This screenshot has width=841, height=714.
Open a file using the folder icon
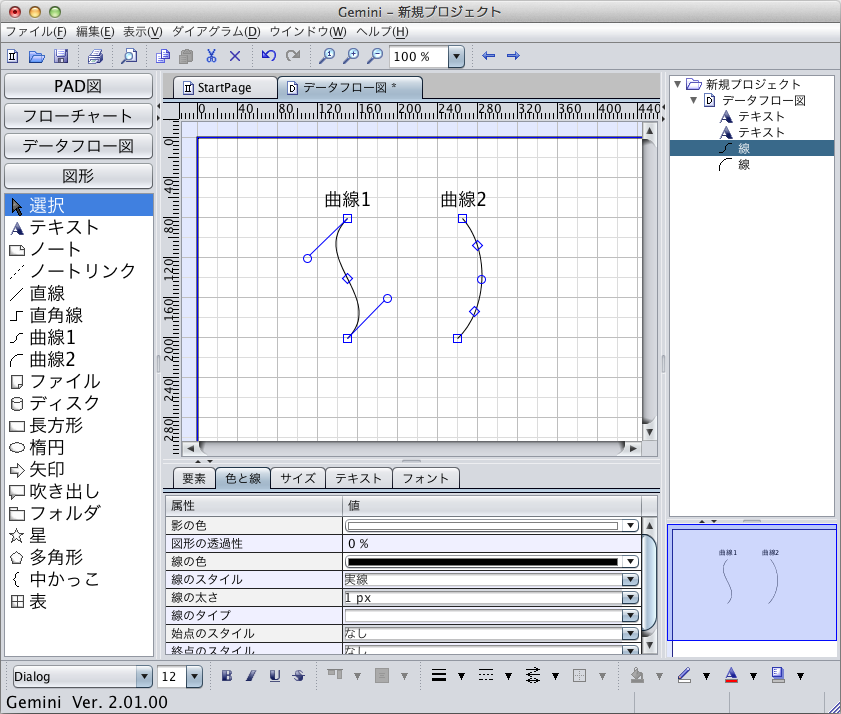tap(36, 56)
